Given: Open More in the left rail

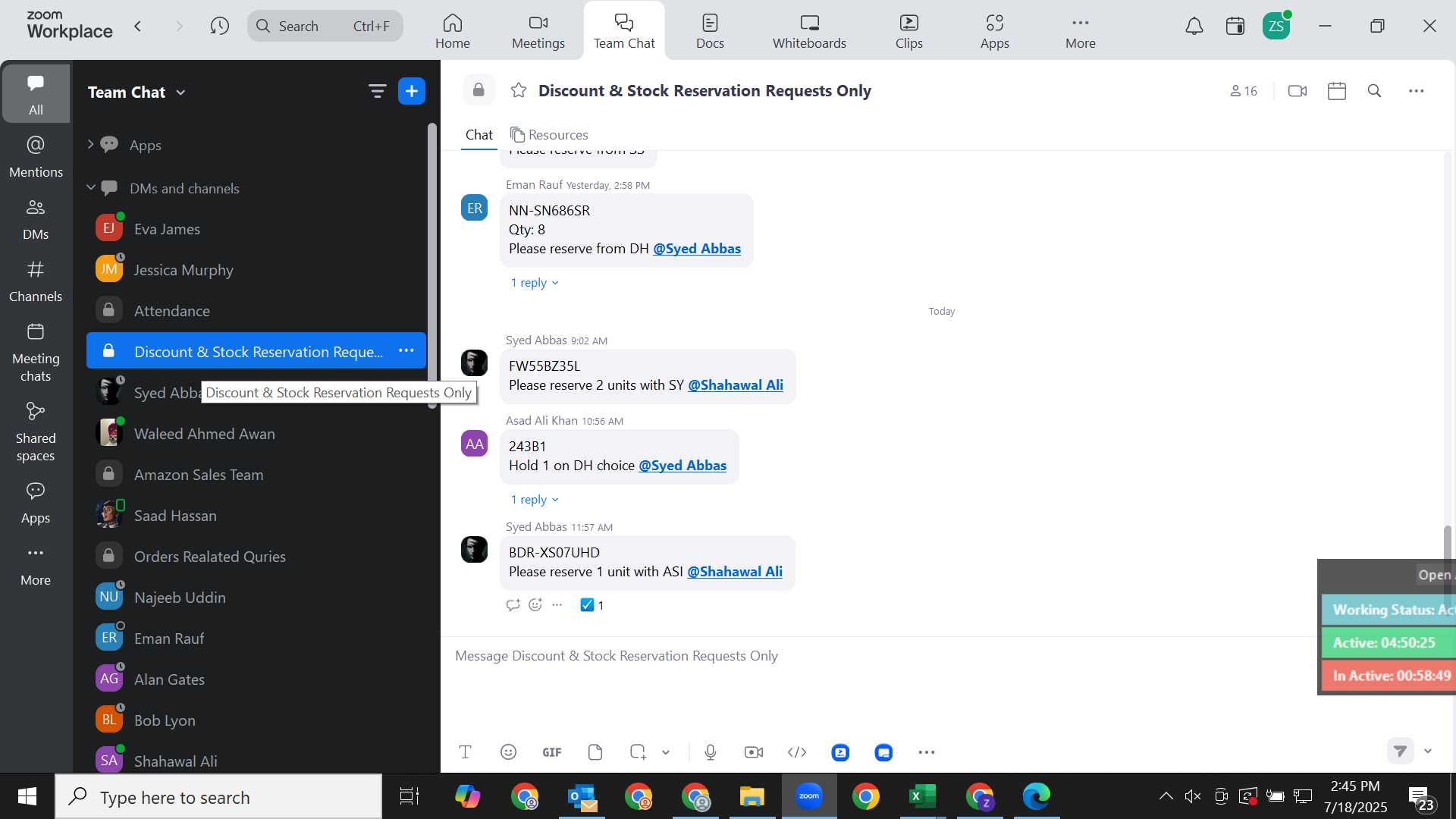Looking at the screenshot, I should pyautogui.click(x=36, y=566).
